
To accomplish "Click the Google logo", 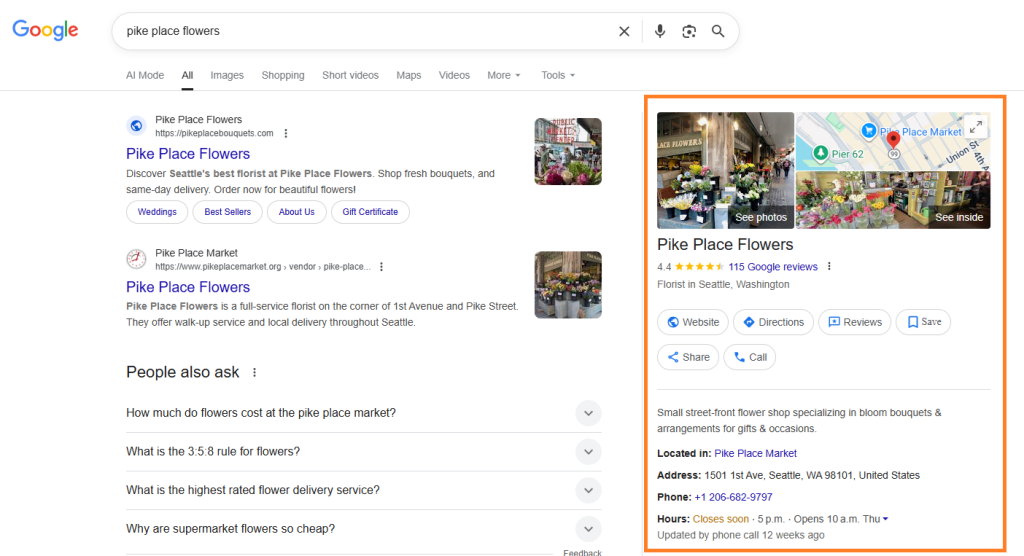I will tap(45, 29).
